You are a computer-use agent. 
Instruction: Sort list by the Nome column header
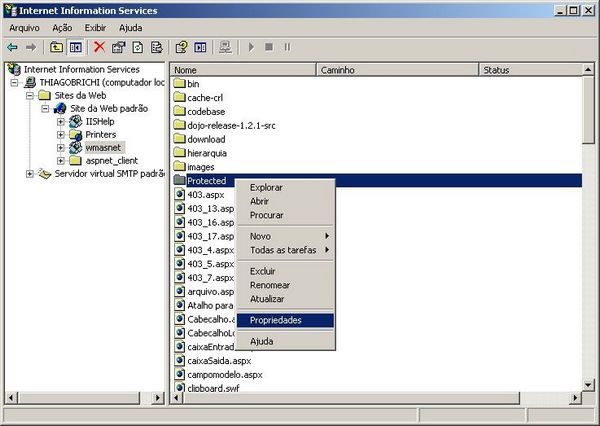pos(243,70)
